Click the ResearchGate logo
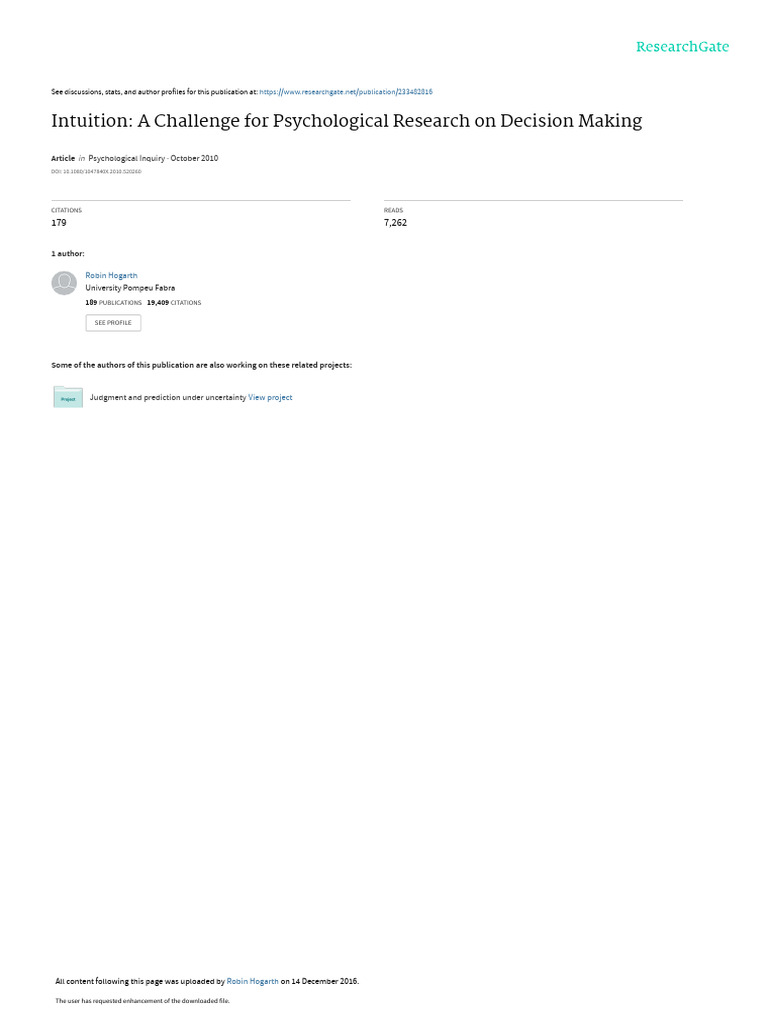 pos(682,46)
